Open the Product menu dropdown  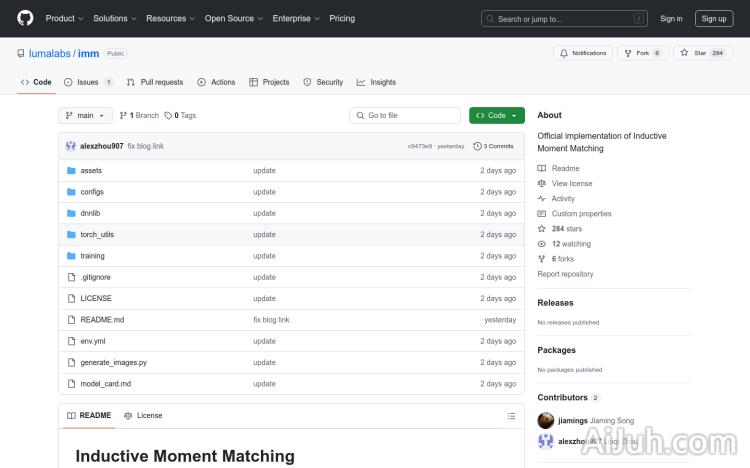(64, 18)
